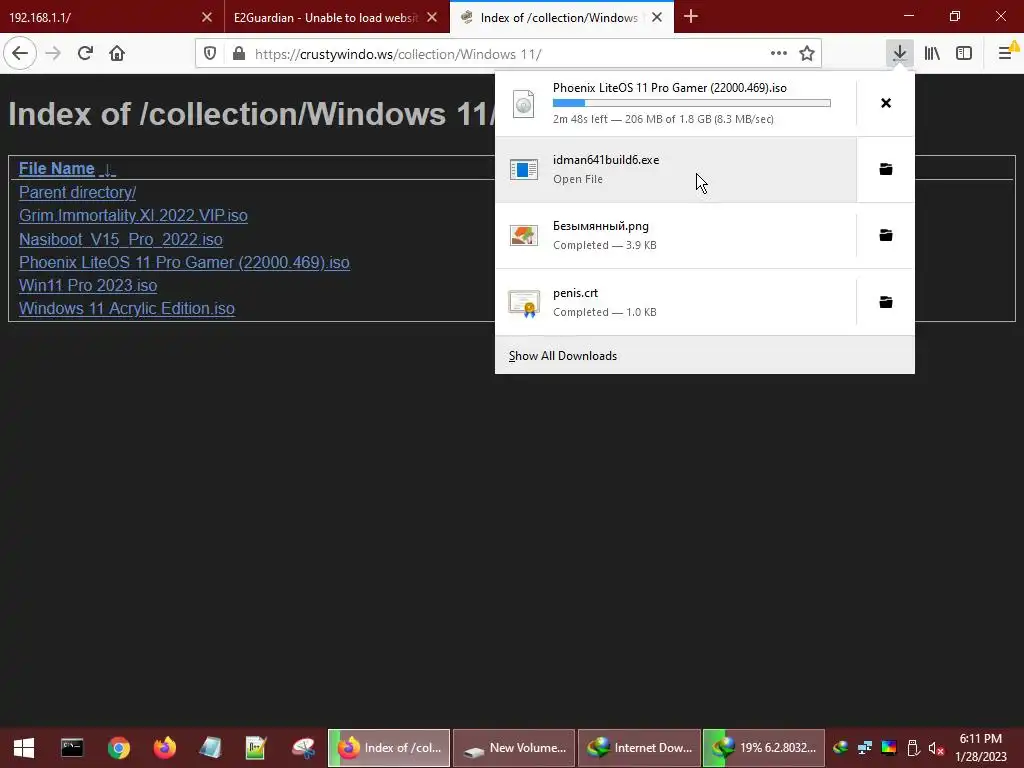Image resolution: width=1024 pixels, height=768 pixels.
Task: Switch to New Volume taskbar window
Action: pos(514,748)
